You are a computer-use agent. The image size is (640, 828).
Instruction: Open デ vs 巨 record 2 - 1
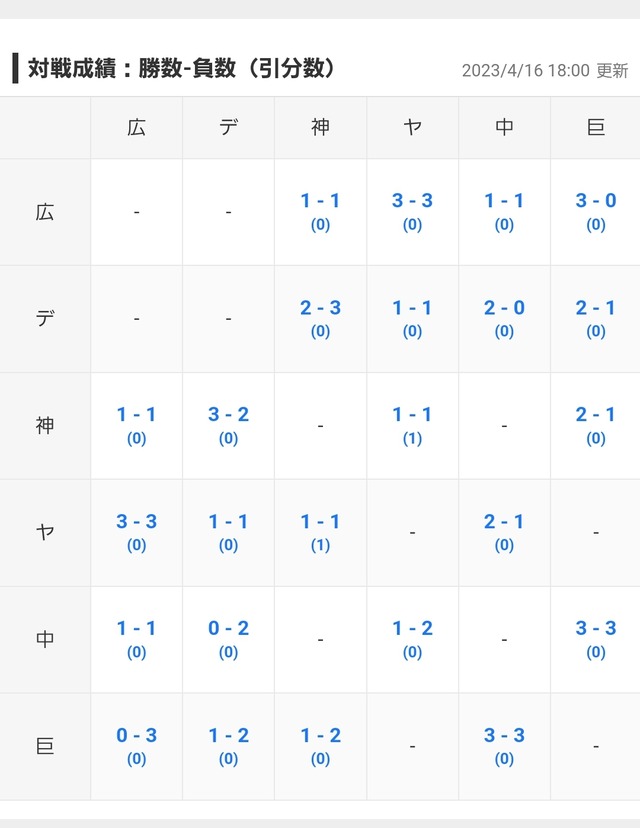pyautogui.click(x=596, y=318)
